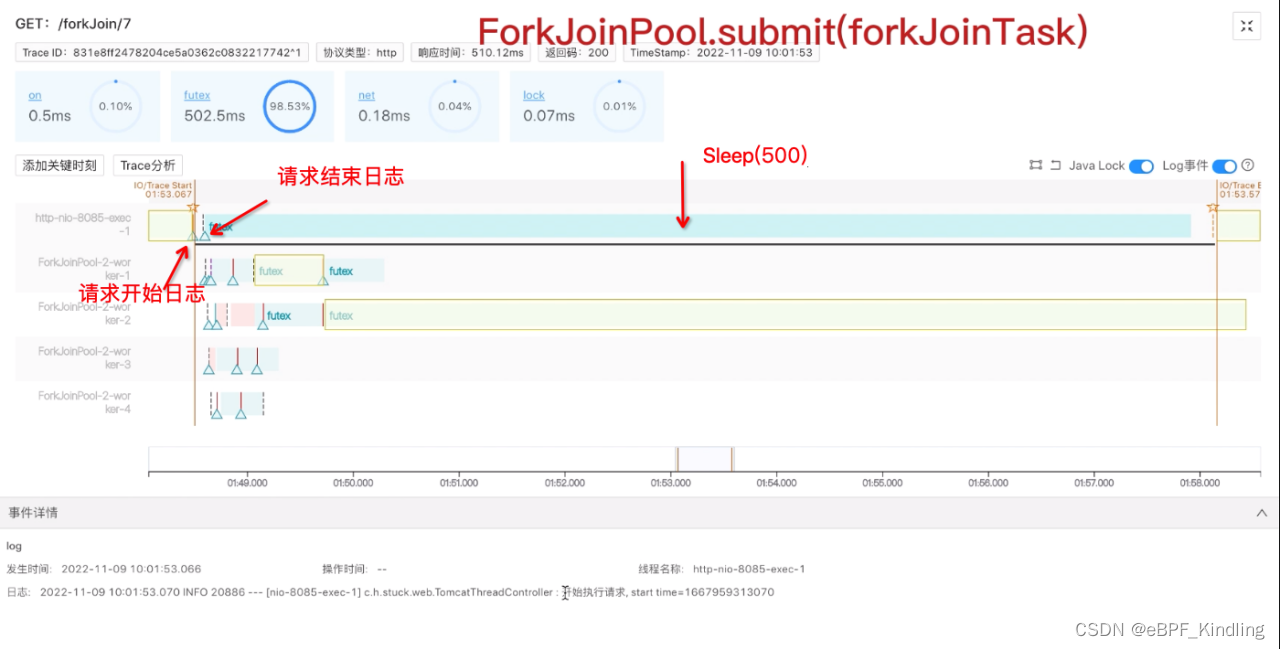Select the fit-to-view icon beside Java Lock
This screenshot has width=1280, height=649.
(1036, 165)
